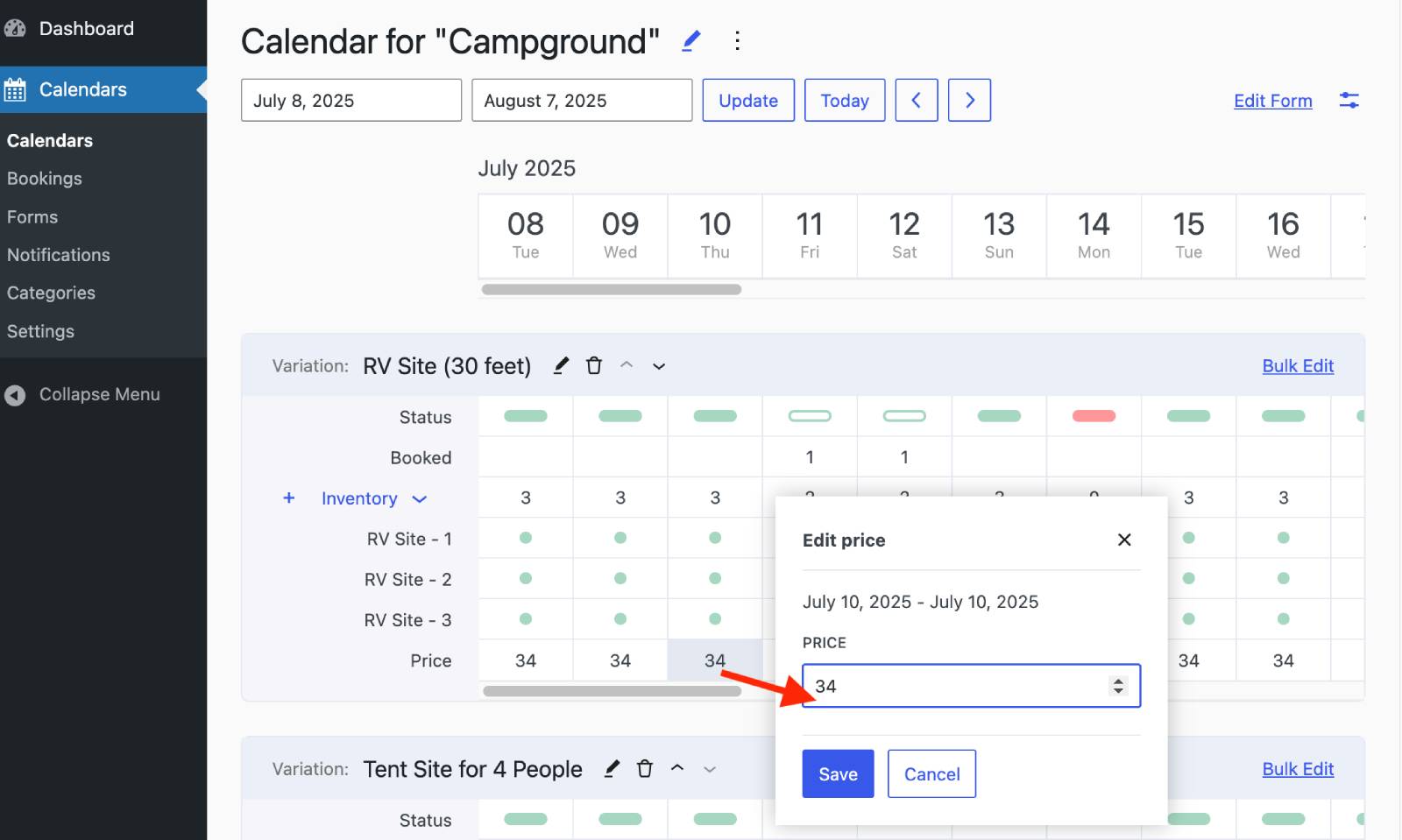Image resolution: width=1402 pixels, height=840 pixels.
Task: Toggle RV Site - 2 availability on July 9
Action: click(620, 578)
